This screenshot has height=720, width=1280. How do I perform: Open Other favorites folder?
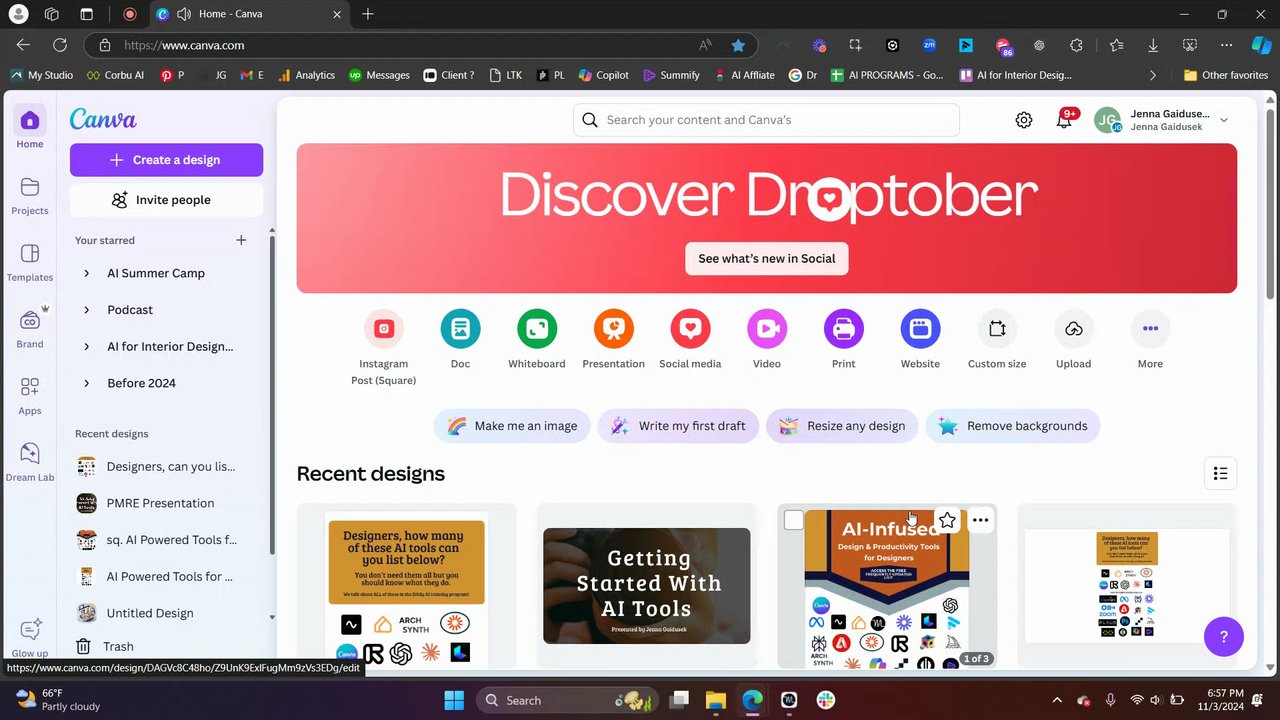1226,75
